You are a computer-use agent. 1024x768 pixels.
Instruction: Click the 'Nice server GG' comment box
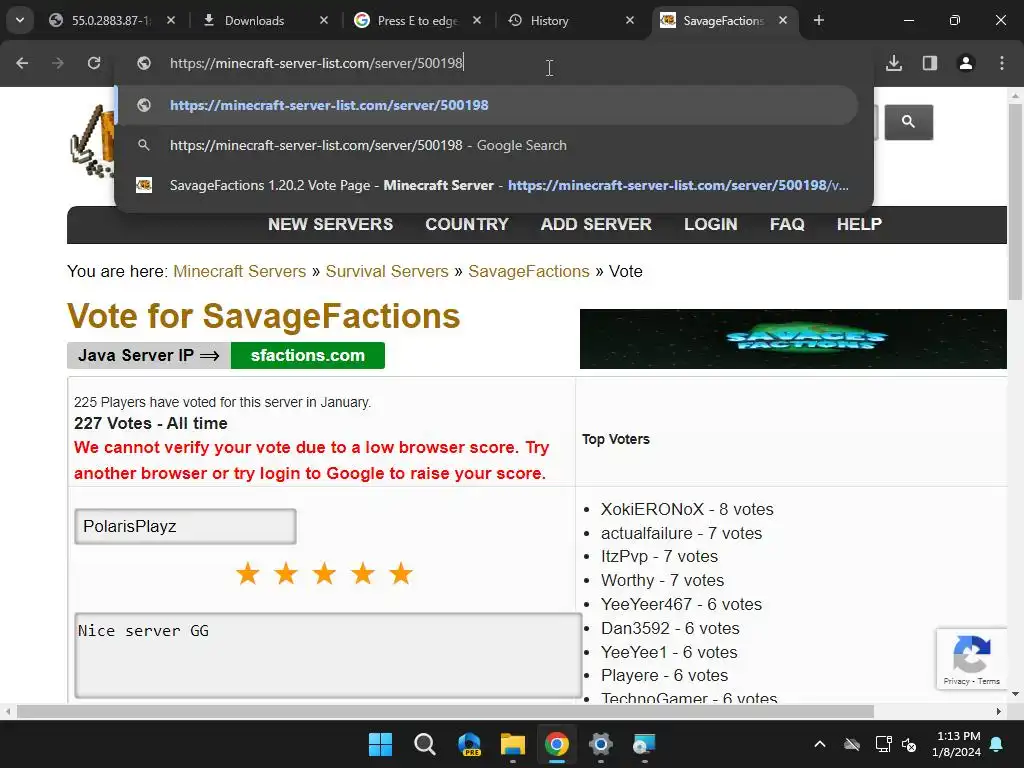pos(328,656)
